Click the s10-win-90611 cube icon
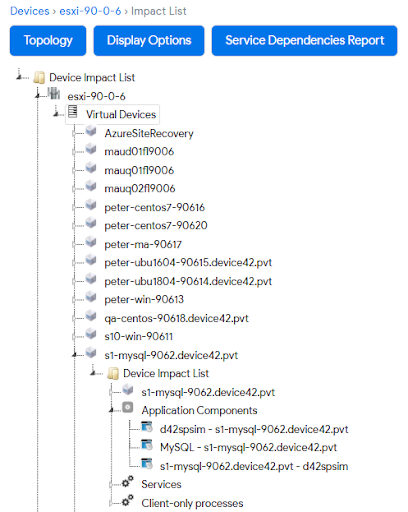This screenshot has height=512, width=408. click(91, 334)
